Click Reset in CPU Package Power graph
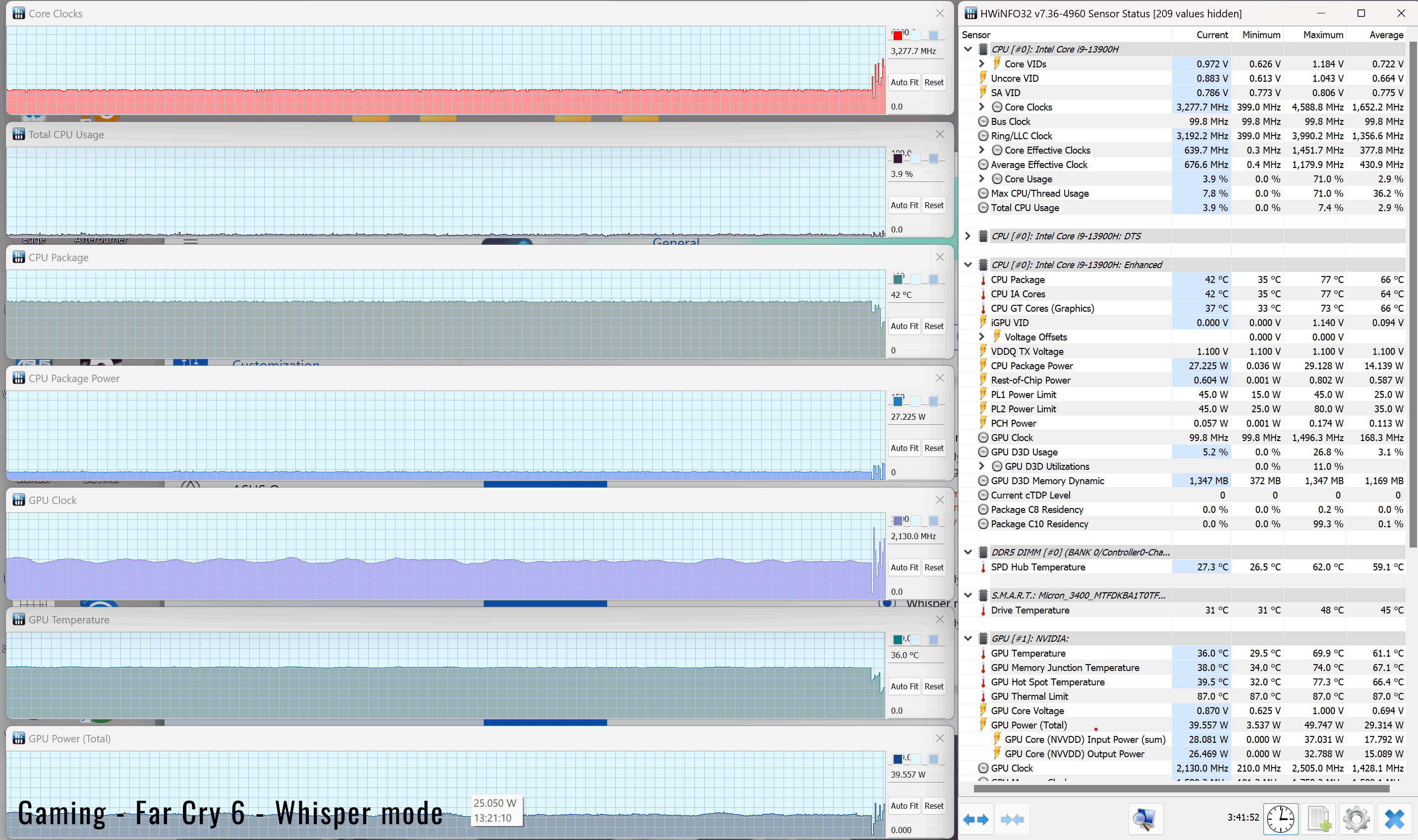The height and width of the screenshot is (840, 1418). [x=933, y=448]
